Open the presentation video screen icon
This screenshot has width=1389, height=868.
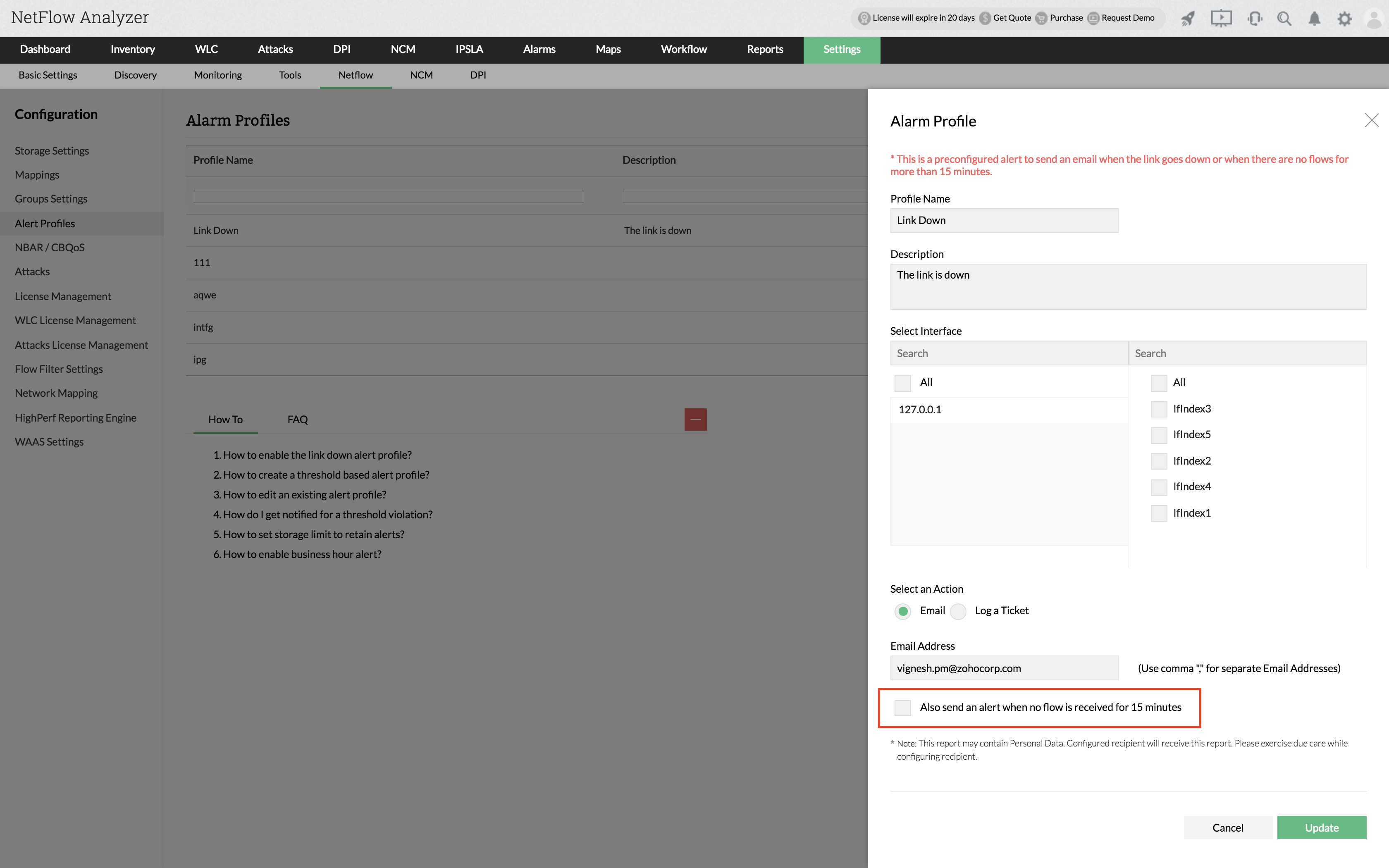[1221, 18]
